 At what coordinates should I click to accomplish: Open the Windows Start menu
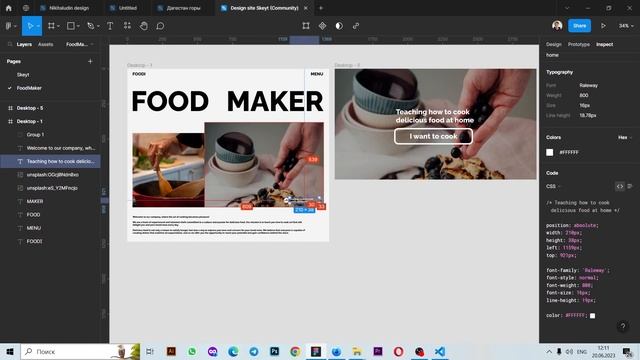coord(10,351)
